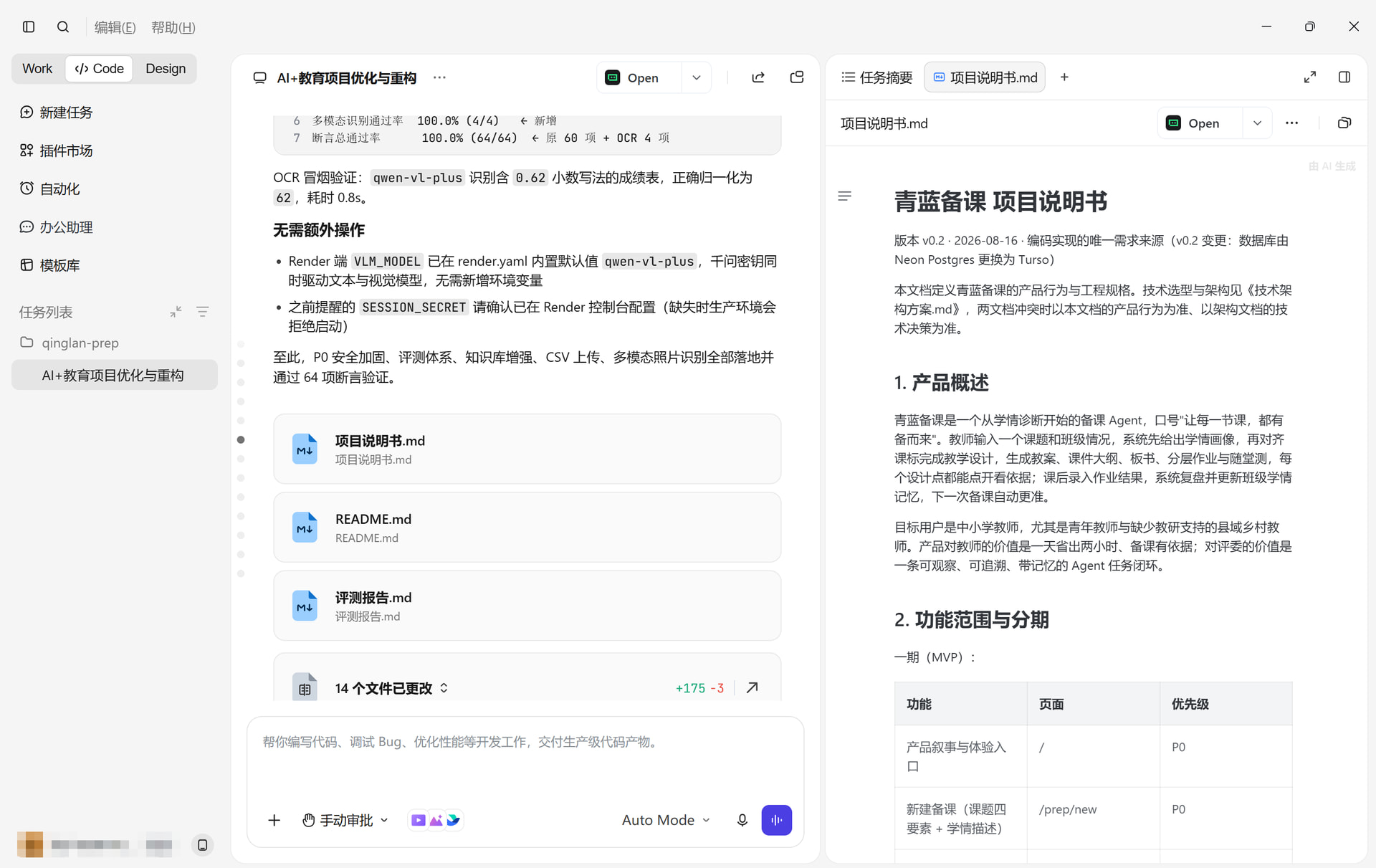This screenshot has height=868, width=1376.
Task: Open the 手动审批 approval dropdown
Action: coord(345,820)
